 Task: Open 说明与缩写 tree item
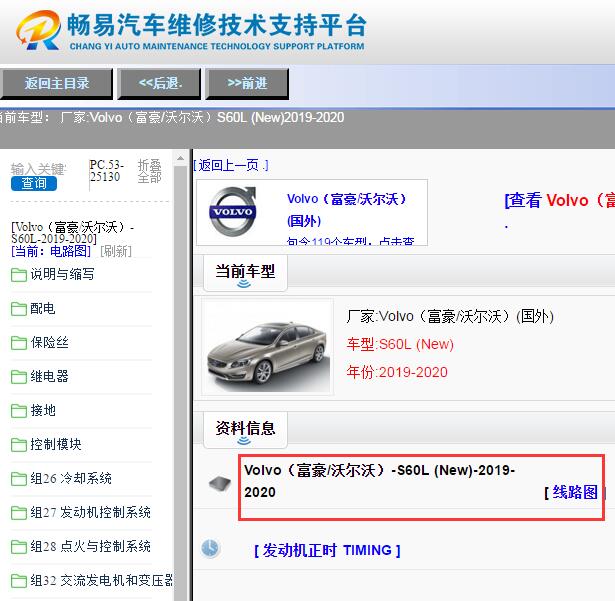pyautogui.click(x=62, y=275)
